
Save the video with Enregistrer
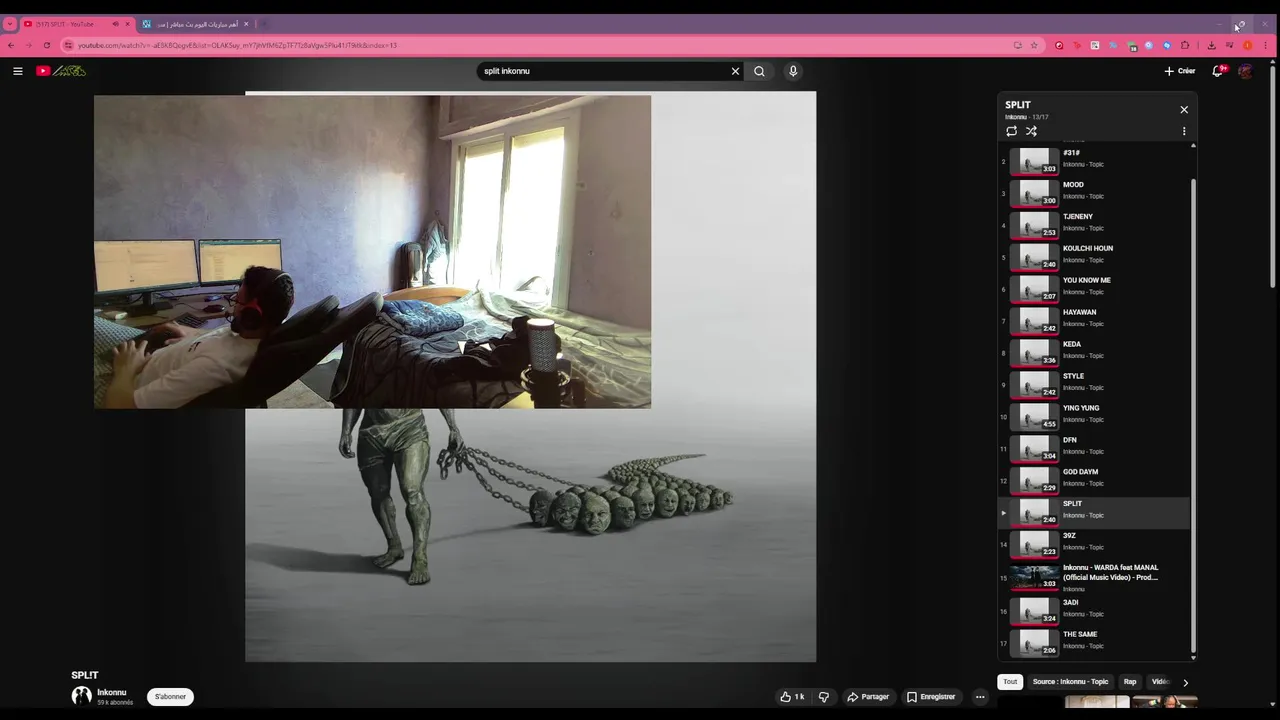click(931, 697)
